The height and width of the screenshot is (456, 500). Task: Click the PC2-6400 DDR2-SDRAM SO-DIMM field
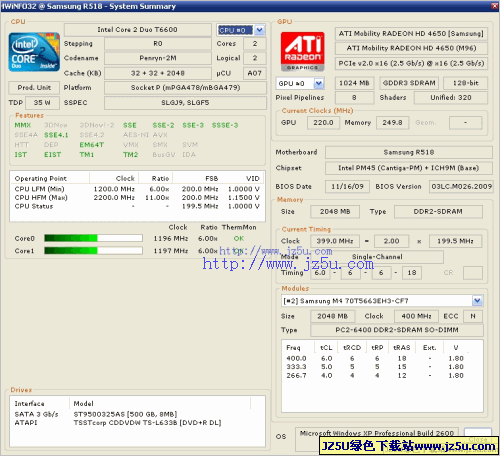pyautogui.click(x=397, y=330)
